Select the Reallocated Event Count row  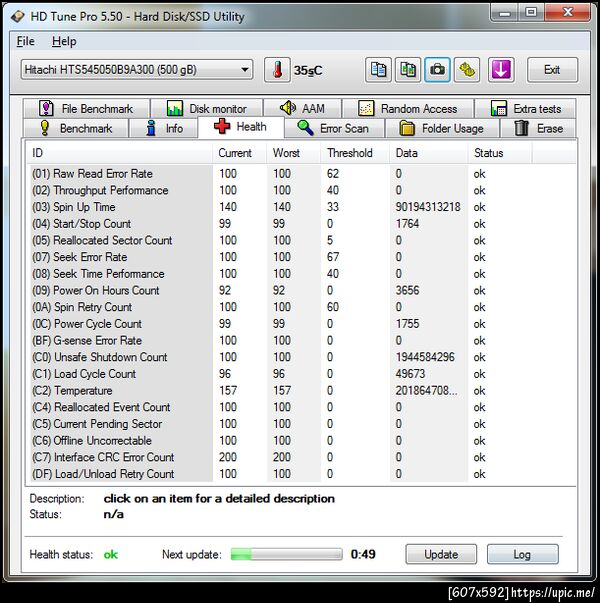[301, 407]
